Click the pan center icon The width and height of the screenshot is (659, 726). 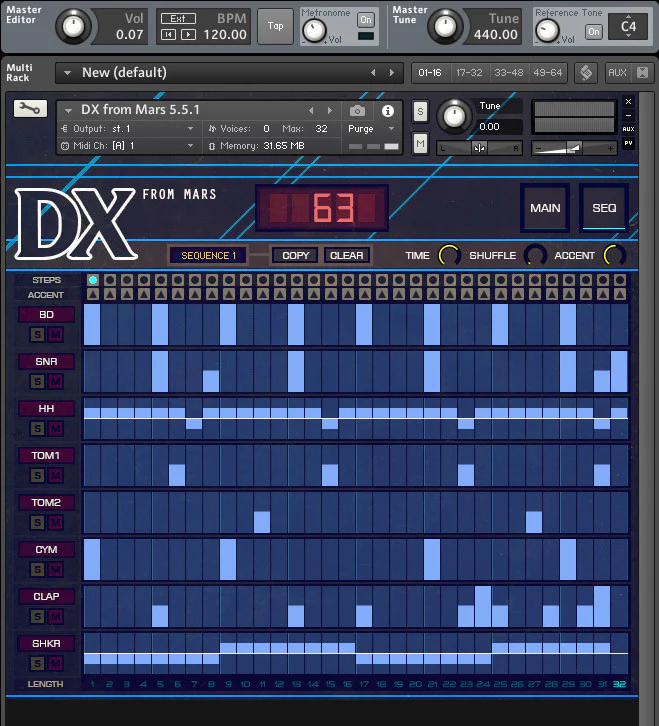479,148
